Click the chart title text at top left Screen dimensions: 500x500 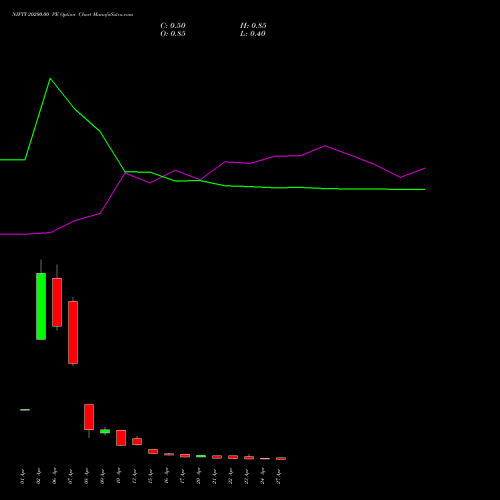(72, 15)
